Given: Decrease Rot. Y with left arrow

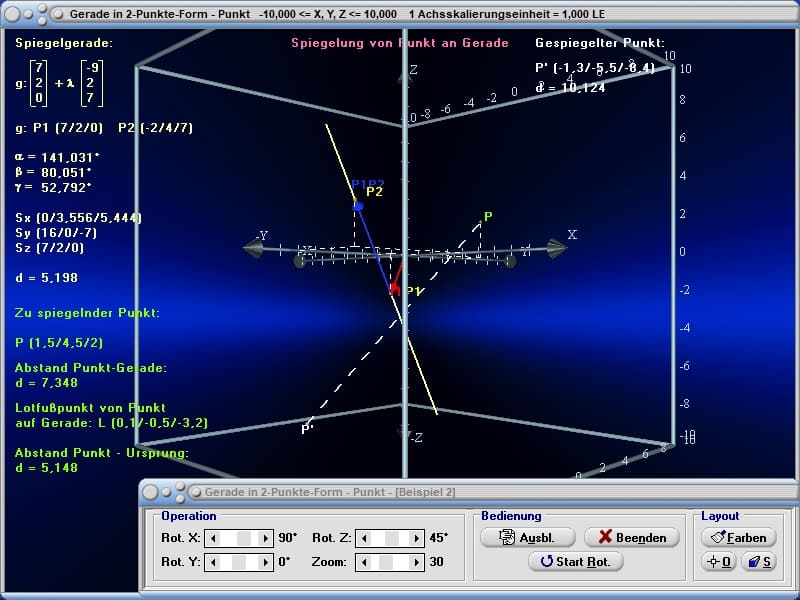Looking at the screenshot, I should (213, 562).
